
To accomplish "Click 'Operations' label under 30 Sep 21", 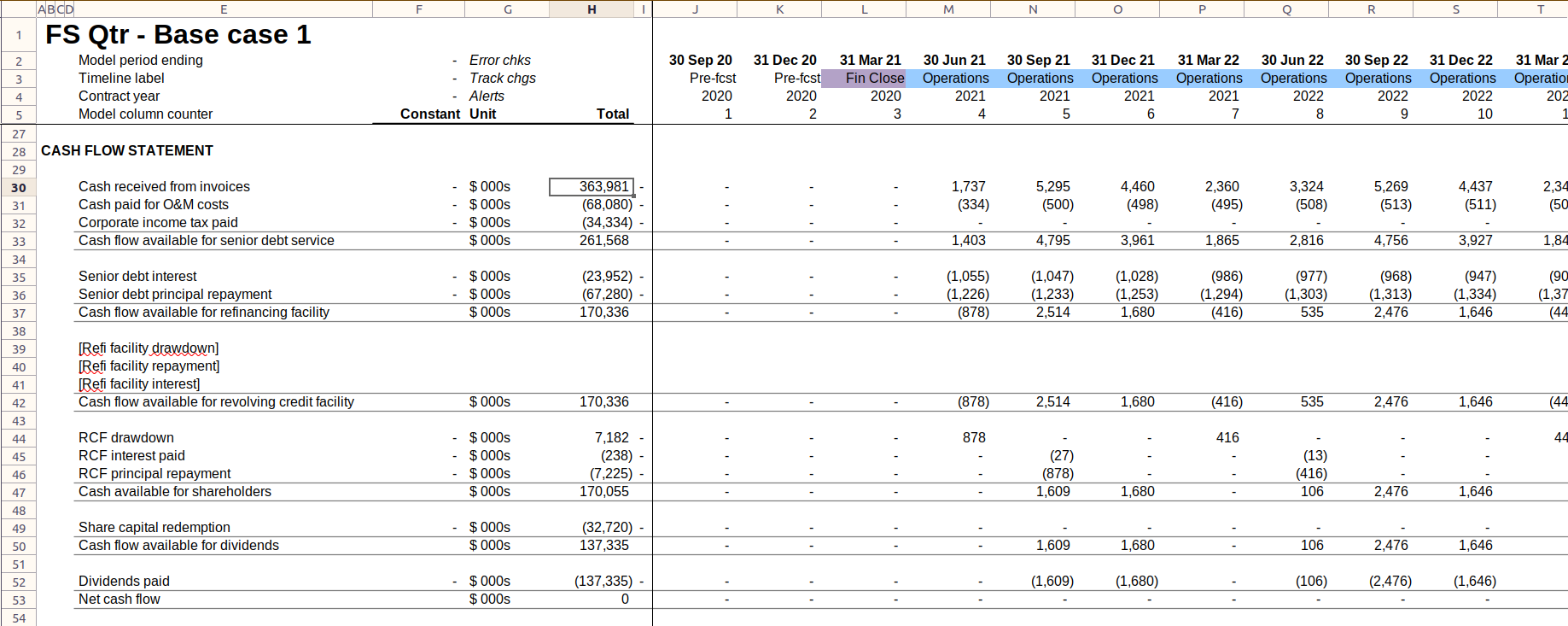I will coord(1040,79).
